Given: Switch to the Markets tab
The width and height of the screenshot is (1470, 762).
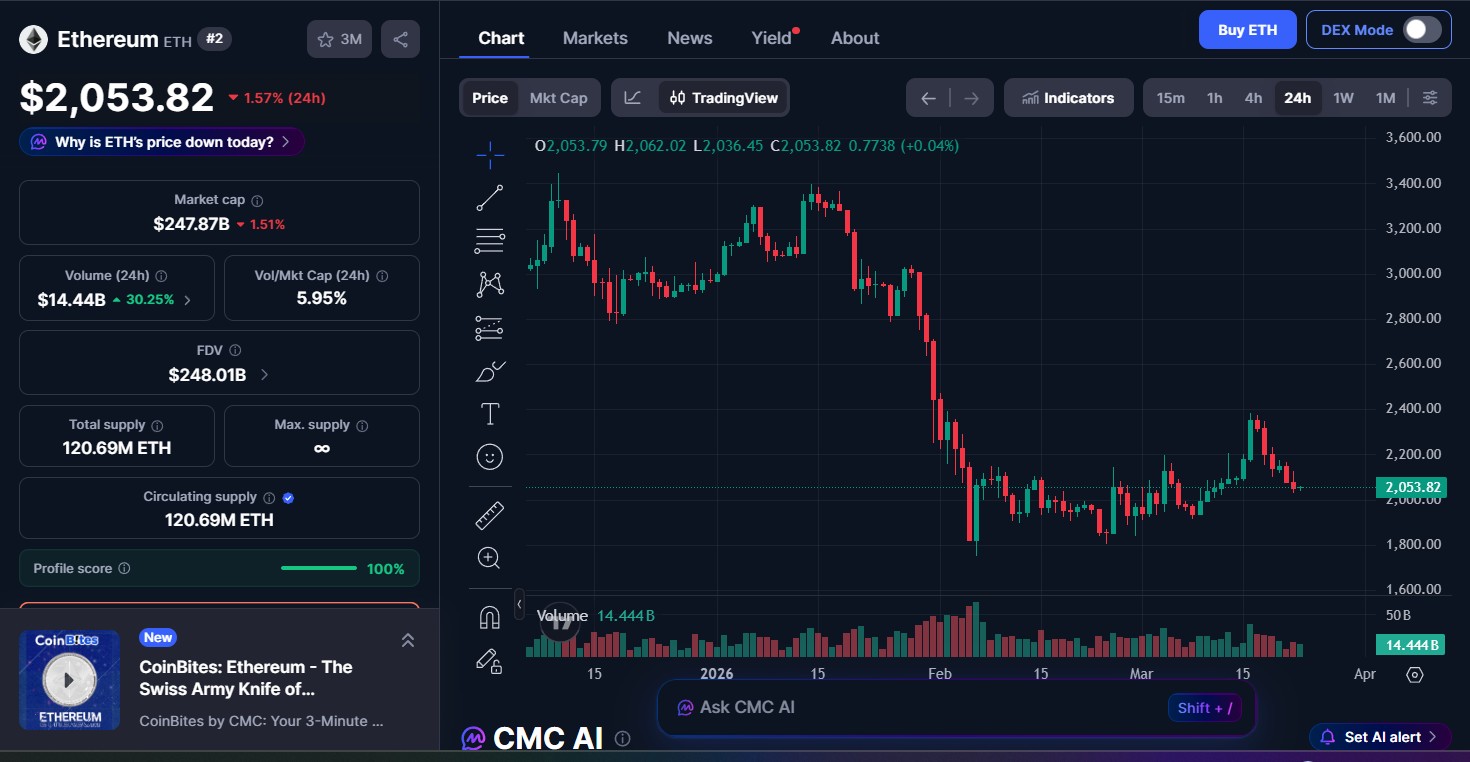Looking at the screenshot, I should coord(595,37).
